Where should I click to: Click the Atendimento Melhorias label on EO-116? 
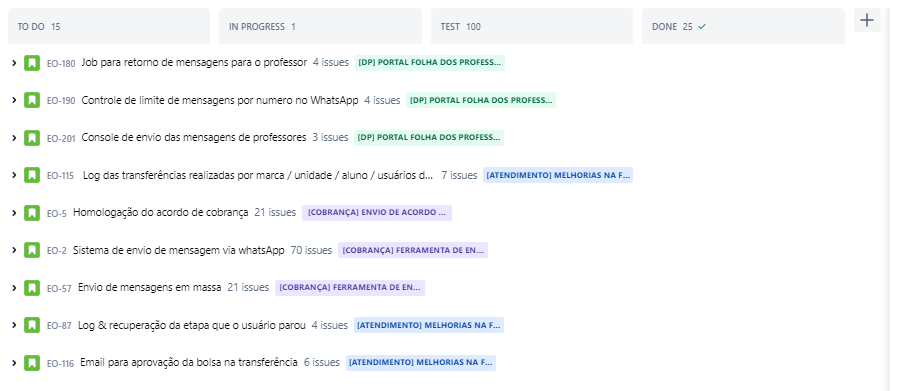point(421,363)
